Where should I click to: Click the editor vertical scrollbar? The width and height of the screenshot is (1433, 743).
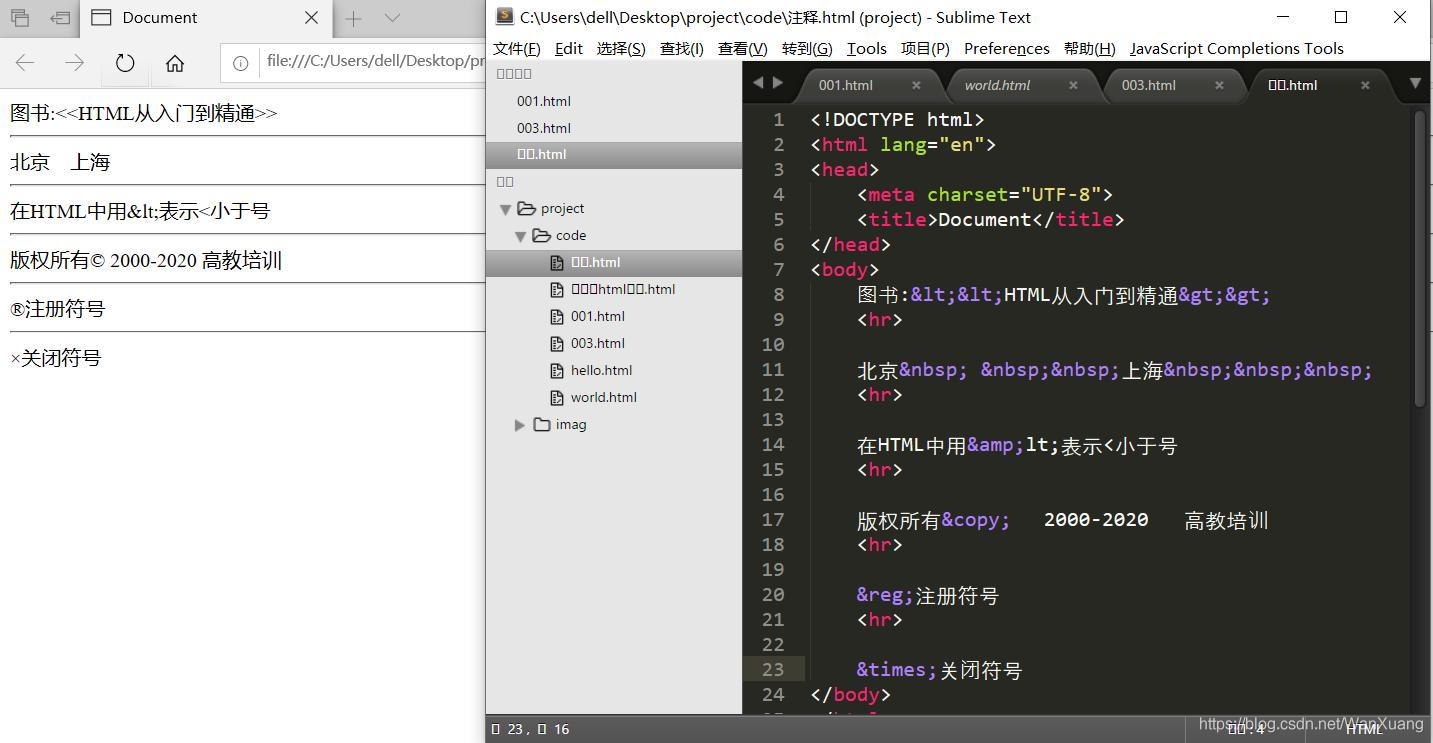tap(1420, 260)
